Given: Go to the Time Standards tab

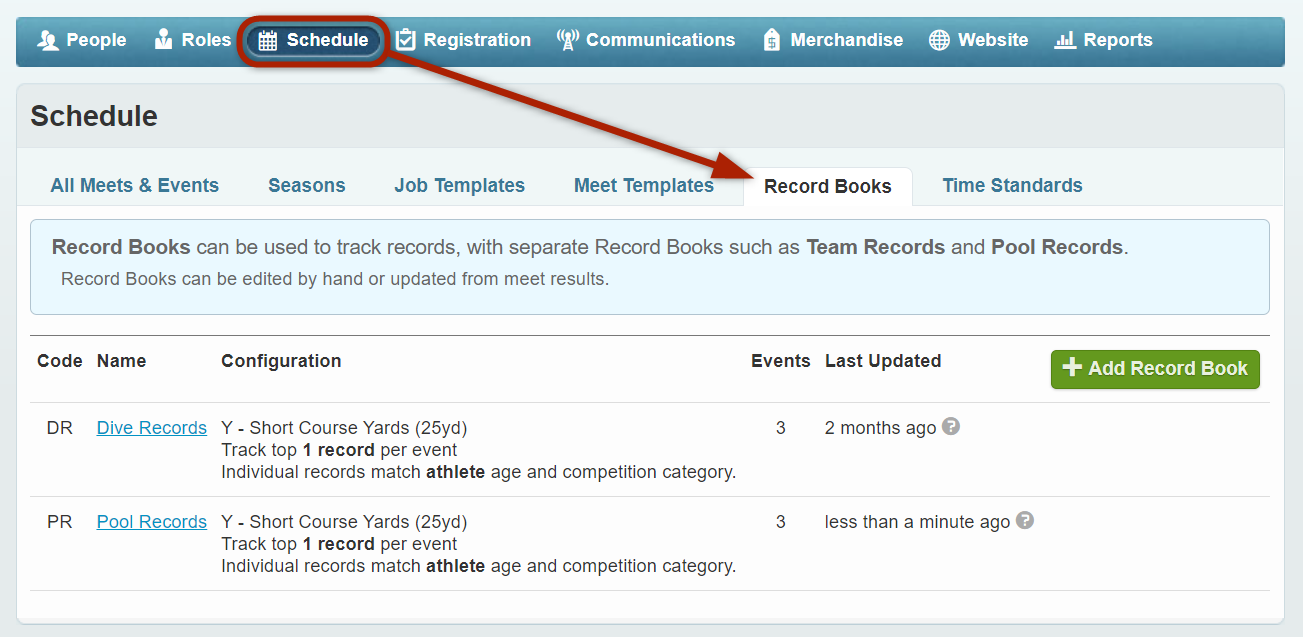Looking at the screenshot, I should point(1012,186).
